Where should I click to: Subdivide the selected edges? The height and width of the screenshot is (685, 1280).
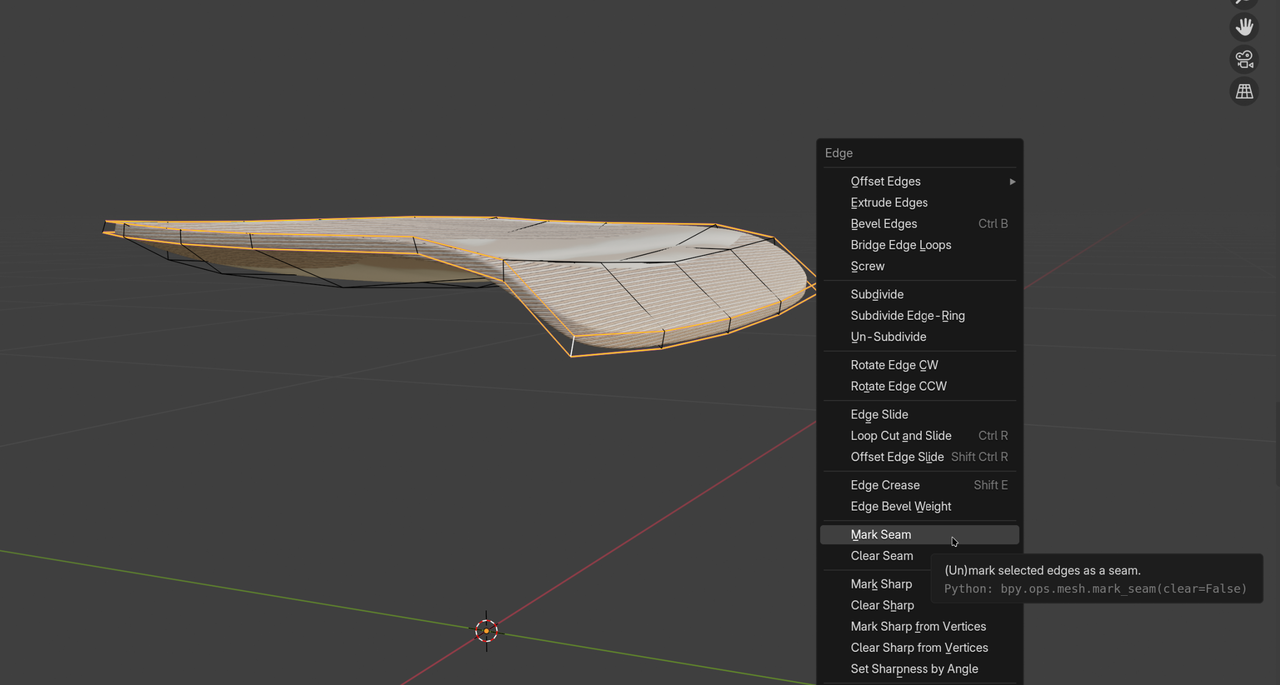tap(877, 295)
